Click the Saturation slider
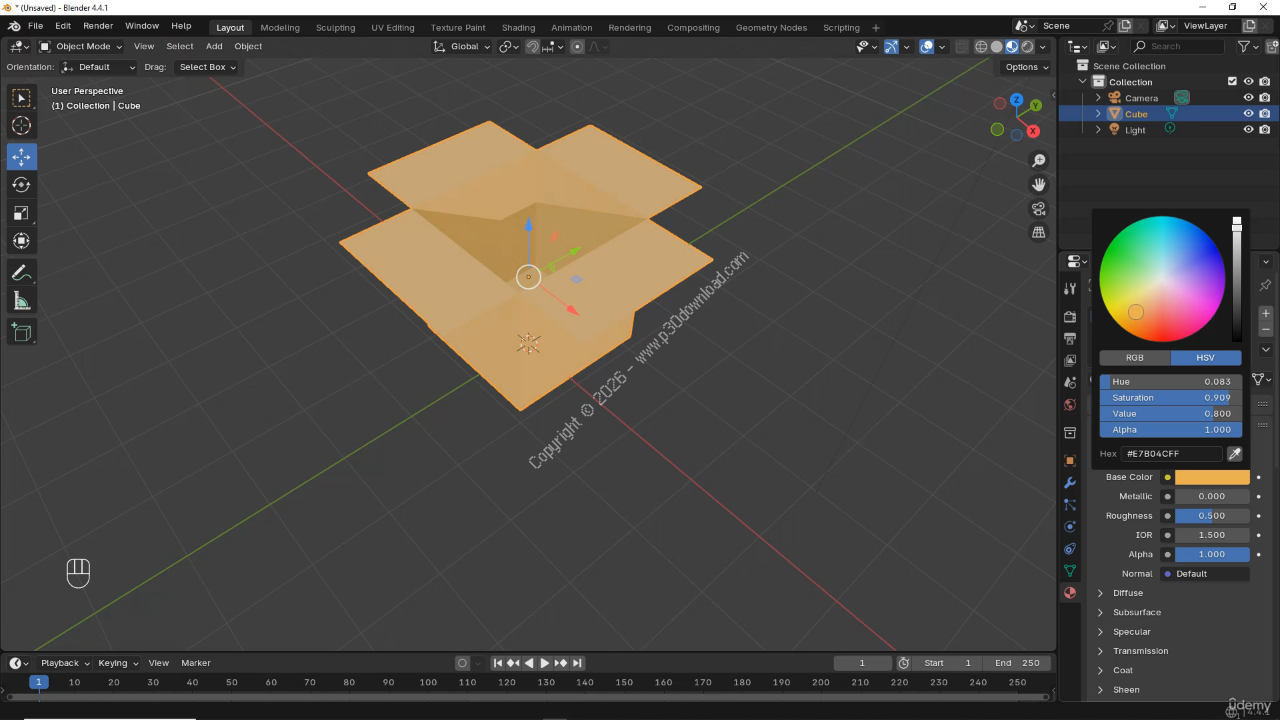This screenshot has height=720, width=1280. click(1170, 398)
